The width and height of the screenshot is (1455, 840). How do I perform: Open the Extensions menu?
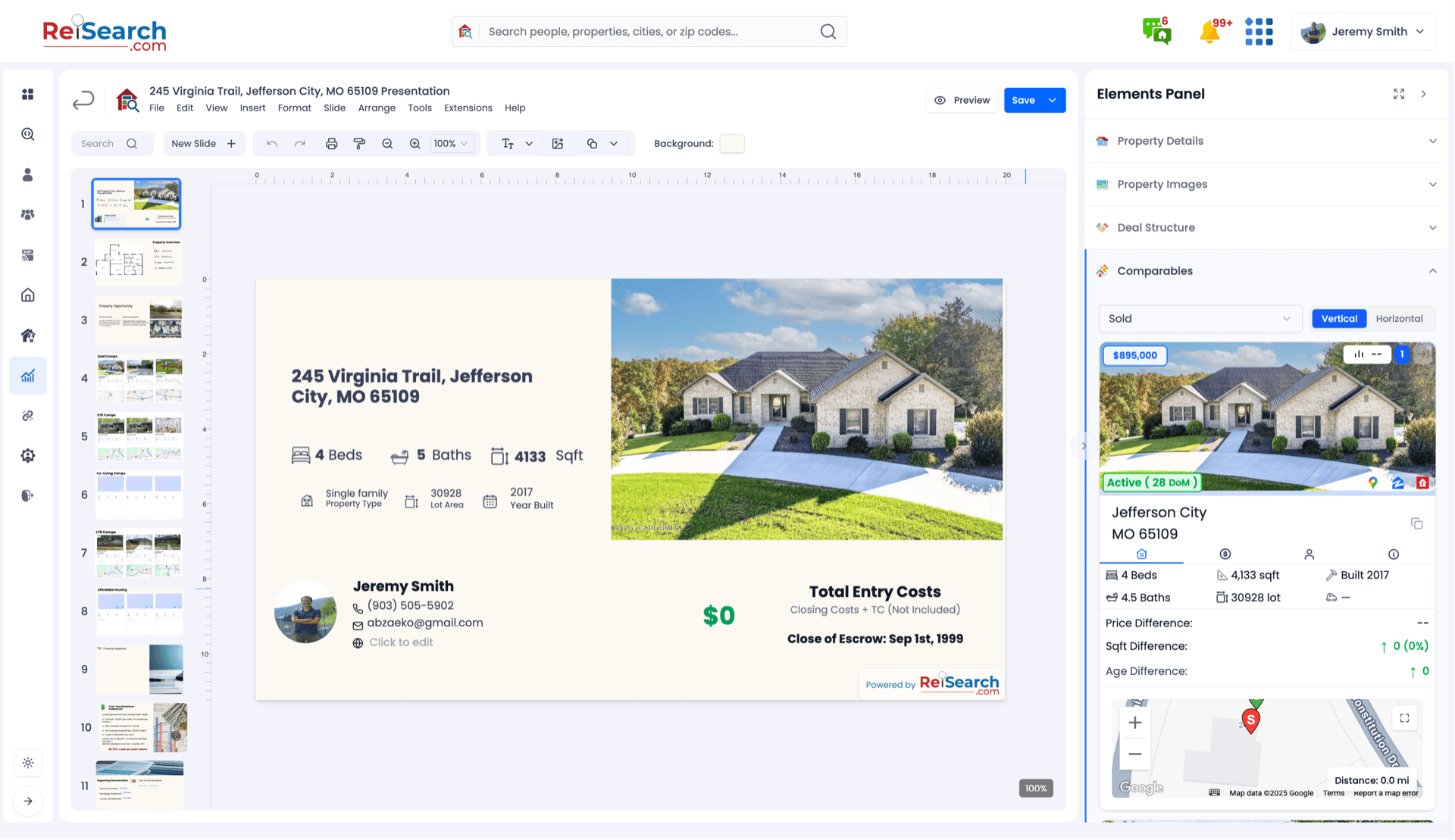[468, 108]
